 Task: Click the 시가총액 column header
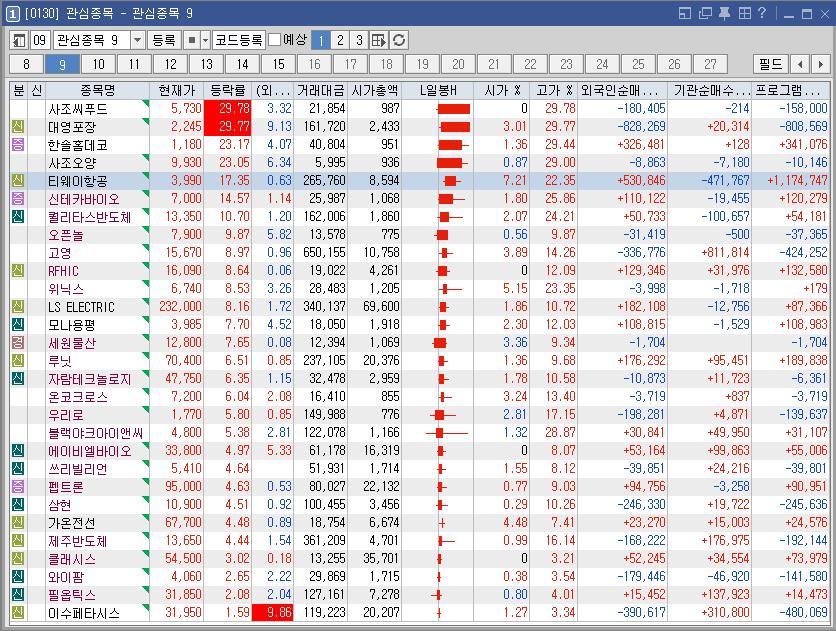coord(375,91)
